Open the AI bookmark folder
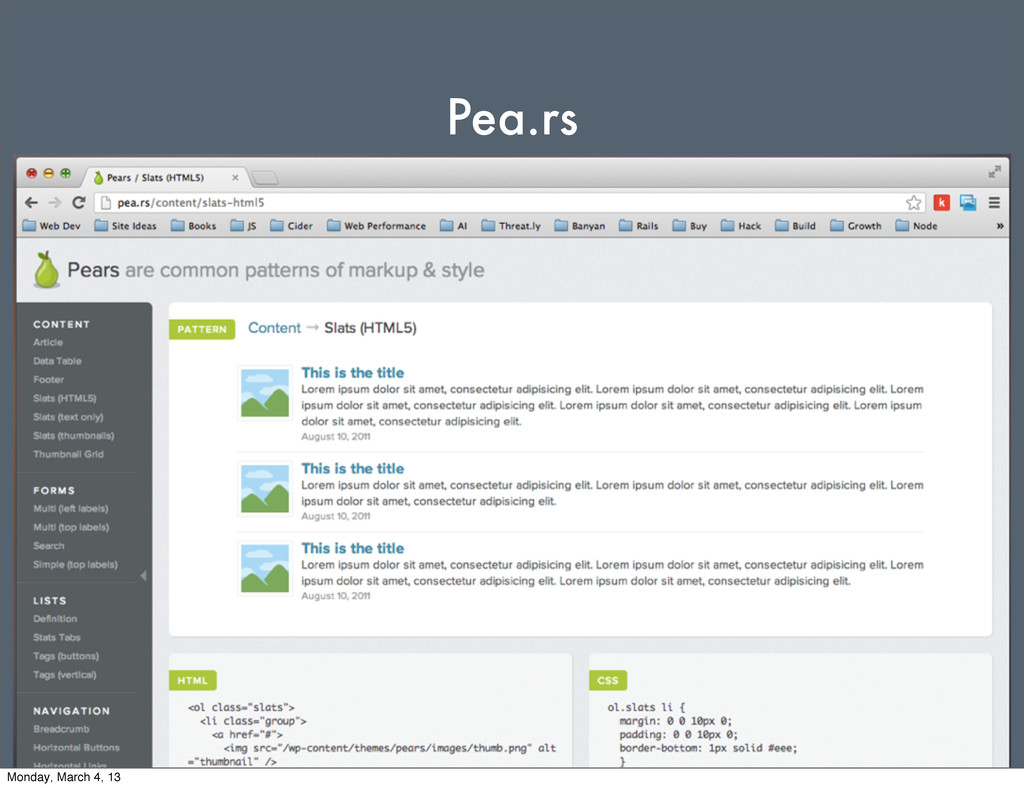1024x788 pixels. coord(453,226)
